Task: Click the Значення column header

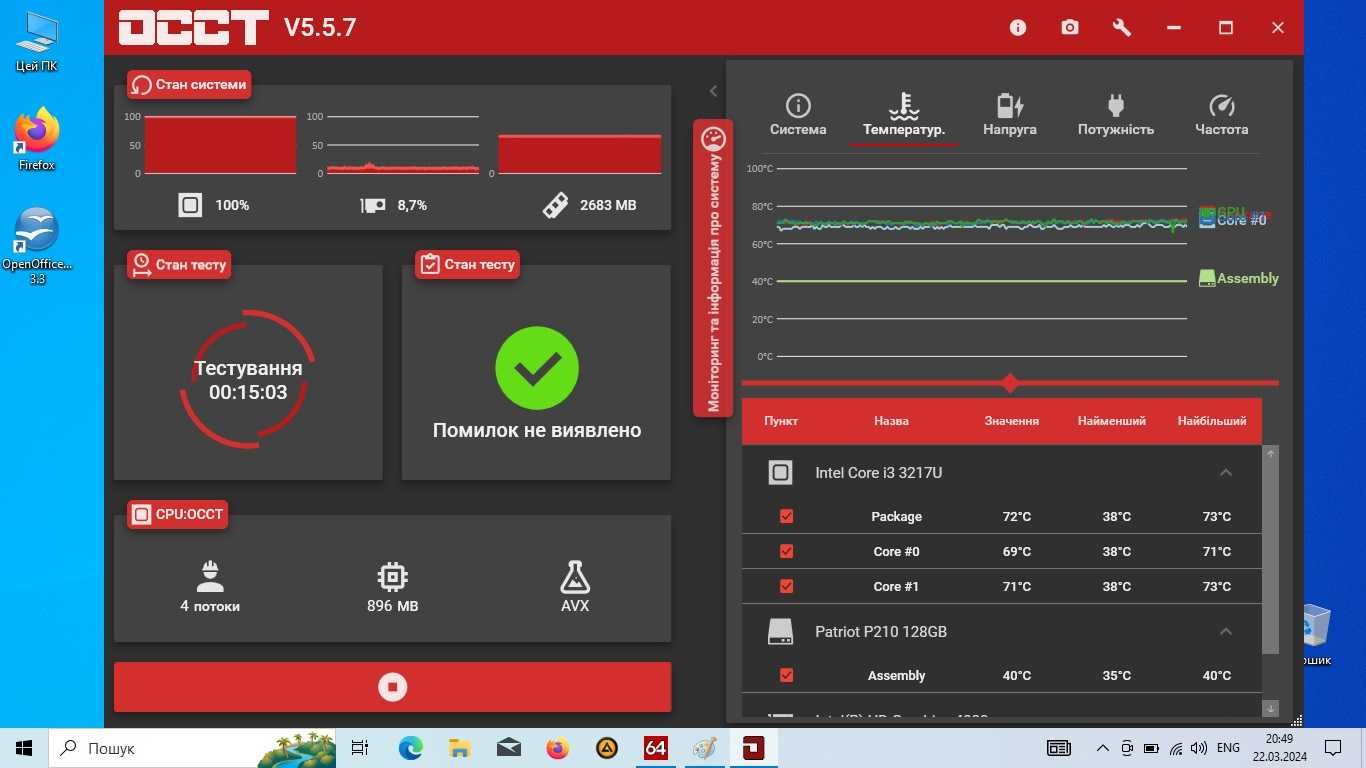Action: 1011,421
